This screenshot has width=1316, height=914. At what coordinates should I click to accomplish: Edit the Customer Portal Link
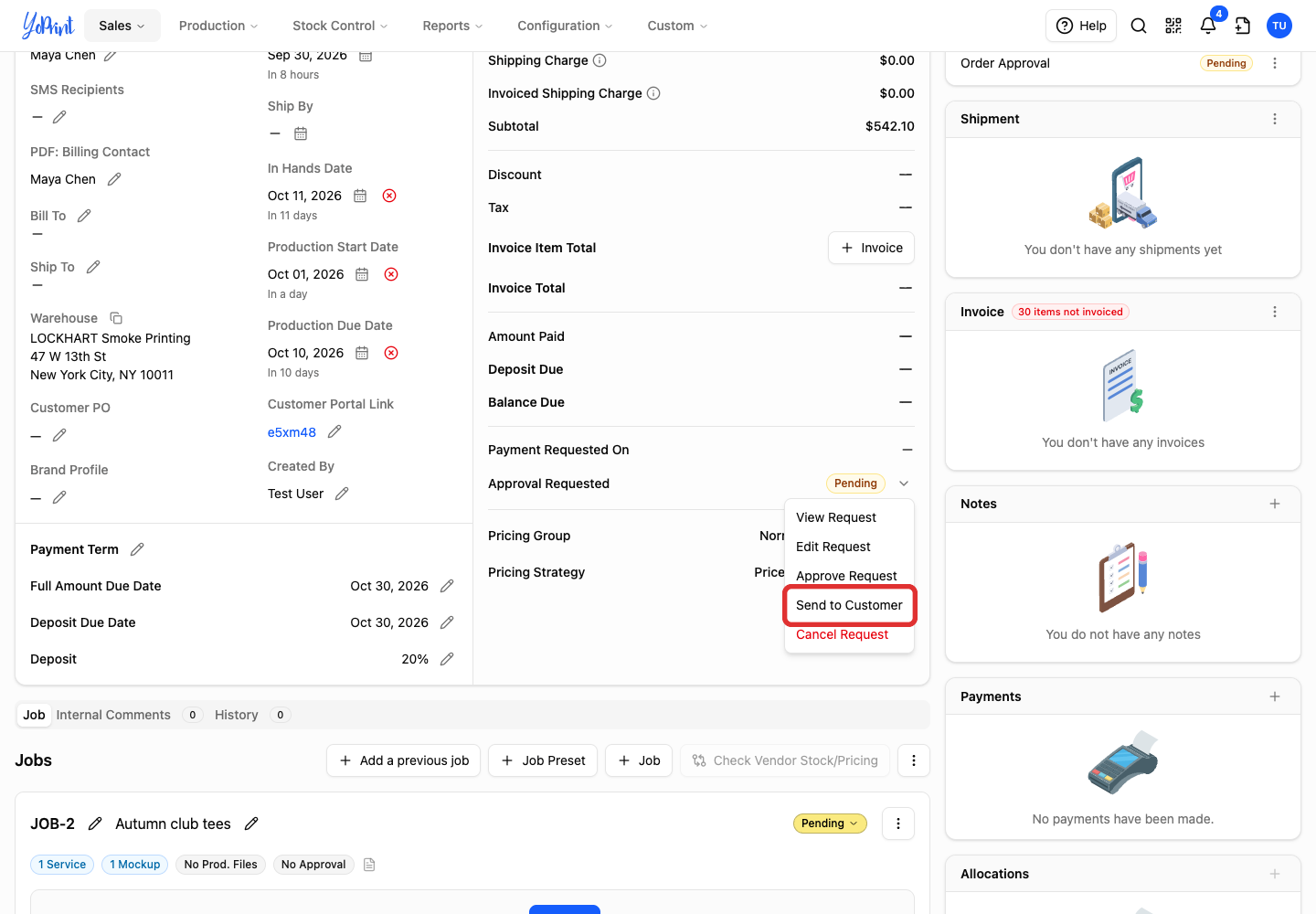click(334, 431)
